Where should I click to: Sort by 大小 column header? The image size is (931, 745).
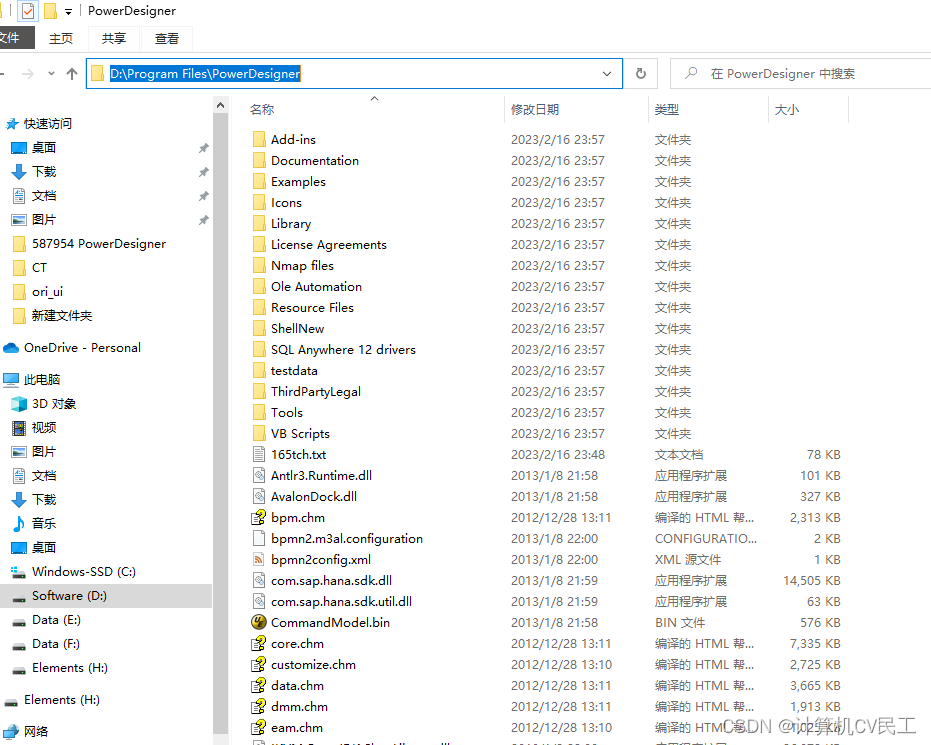[x=787, y=109]
